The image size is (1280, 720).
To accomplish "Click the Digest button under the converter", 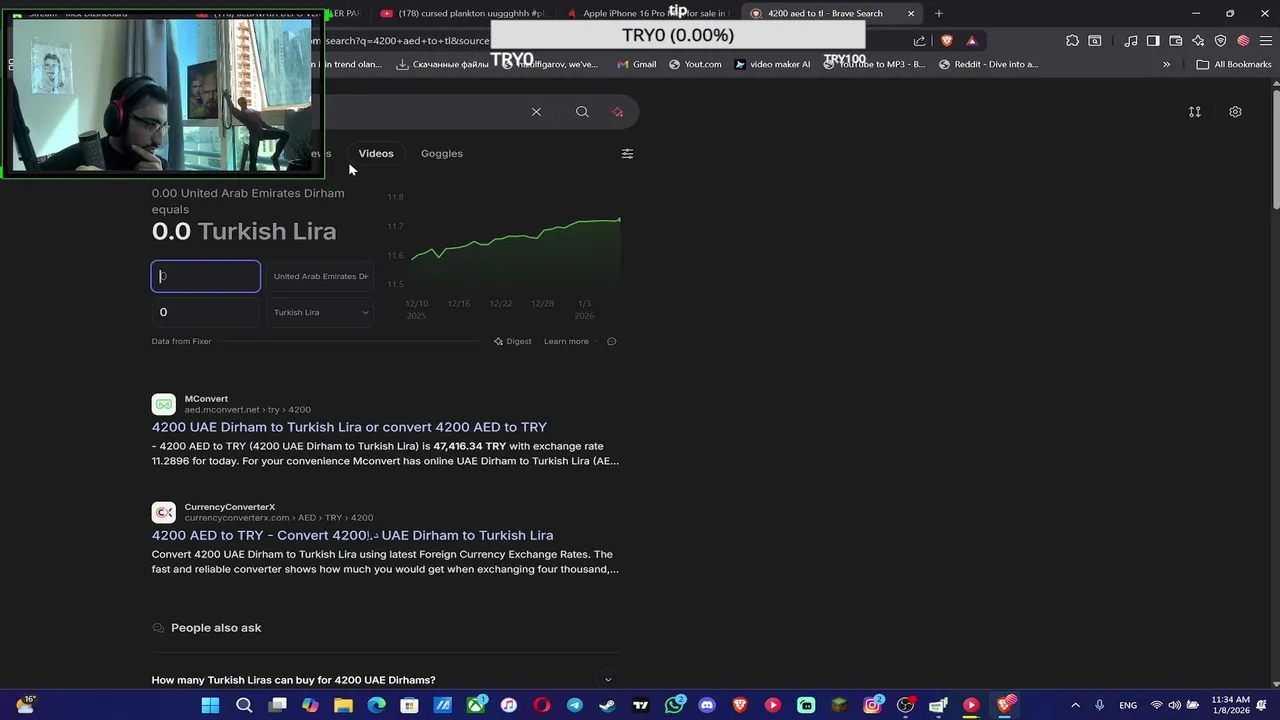I will pyautogui.click(x=513, y=341).
